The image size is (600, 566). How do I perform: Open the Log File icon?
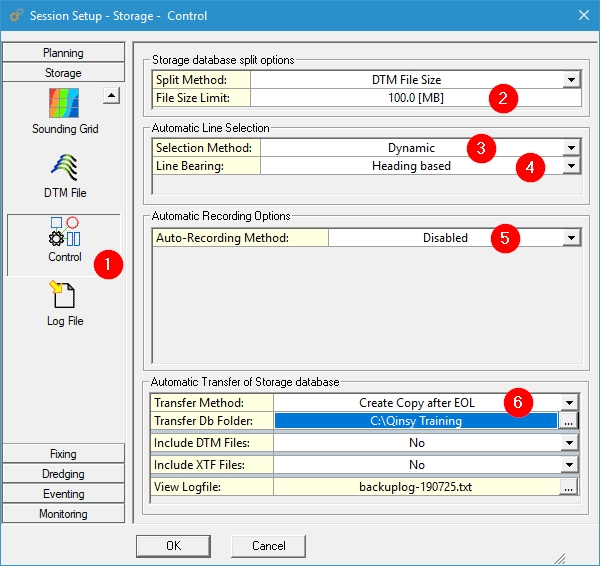[63, 296]
